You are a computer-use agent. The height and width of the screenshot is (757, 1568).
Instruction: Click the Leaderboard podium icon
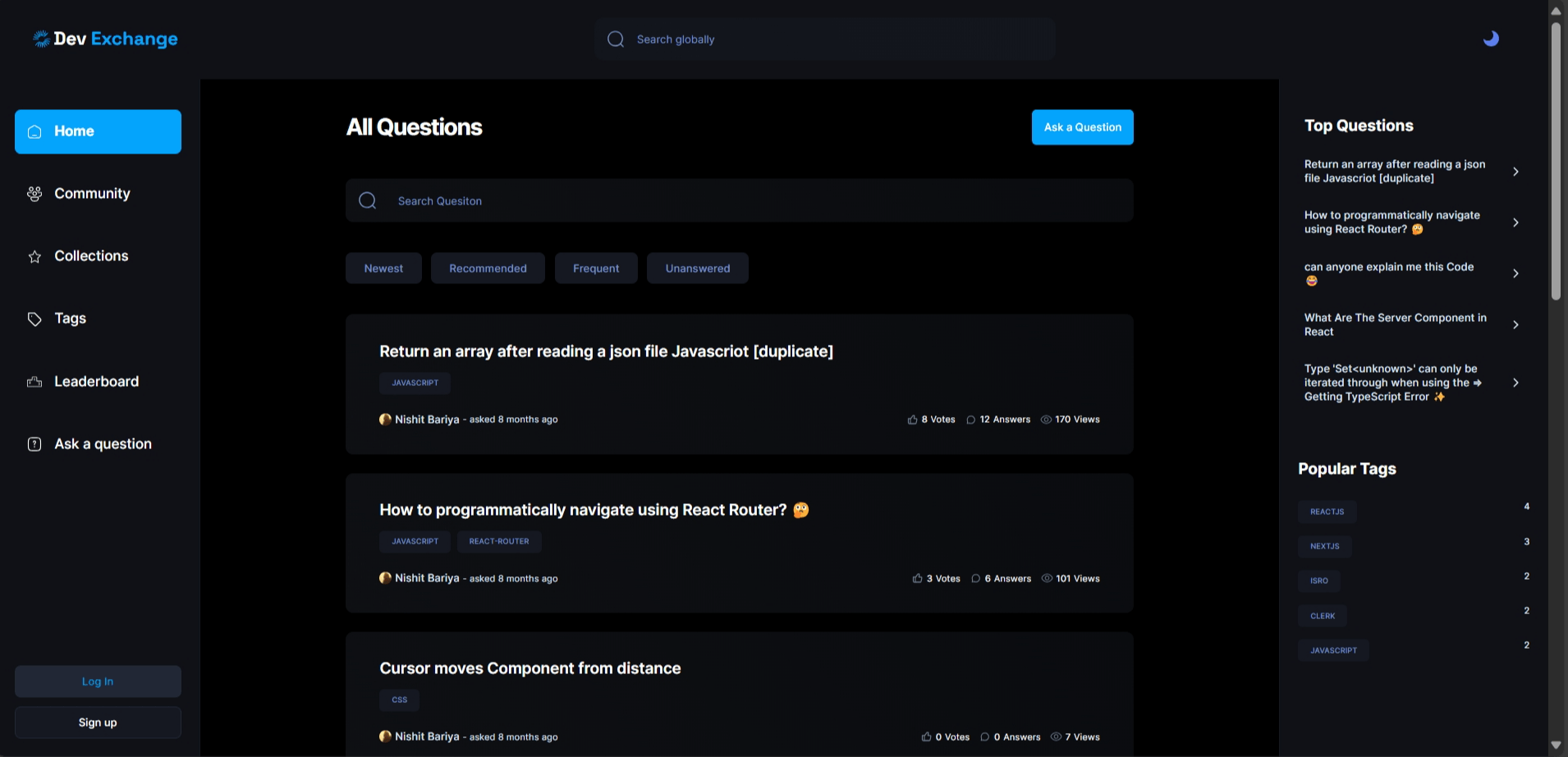point(34,382)
